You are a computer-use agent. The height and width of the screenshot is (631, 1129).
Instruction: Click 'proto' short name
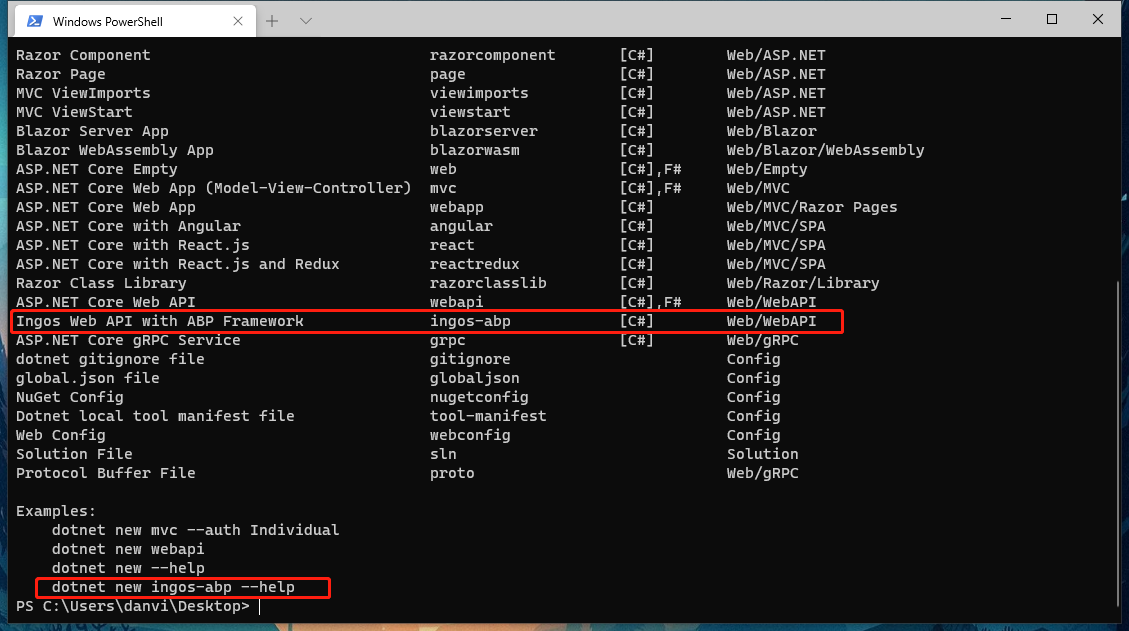point(452,473)
